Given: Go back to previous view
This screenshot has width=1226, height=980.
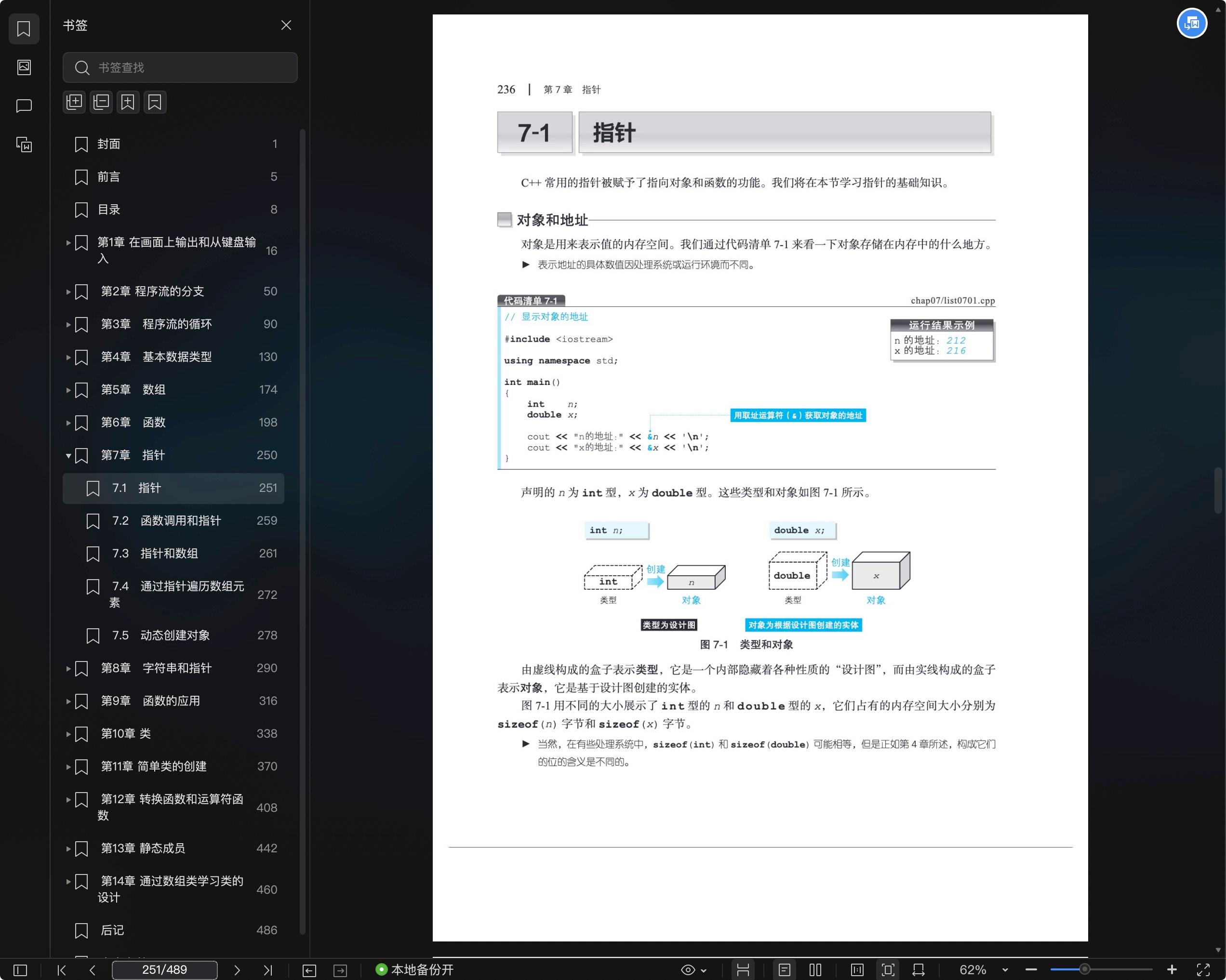Looking at the screenshot, I should [309, 970].
